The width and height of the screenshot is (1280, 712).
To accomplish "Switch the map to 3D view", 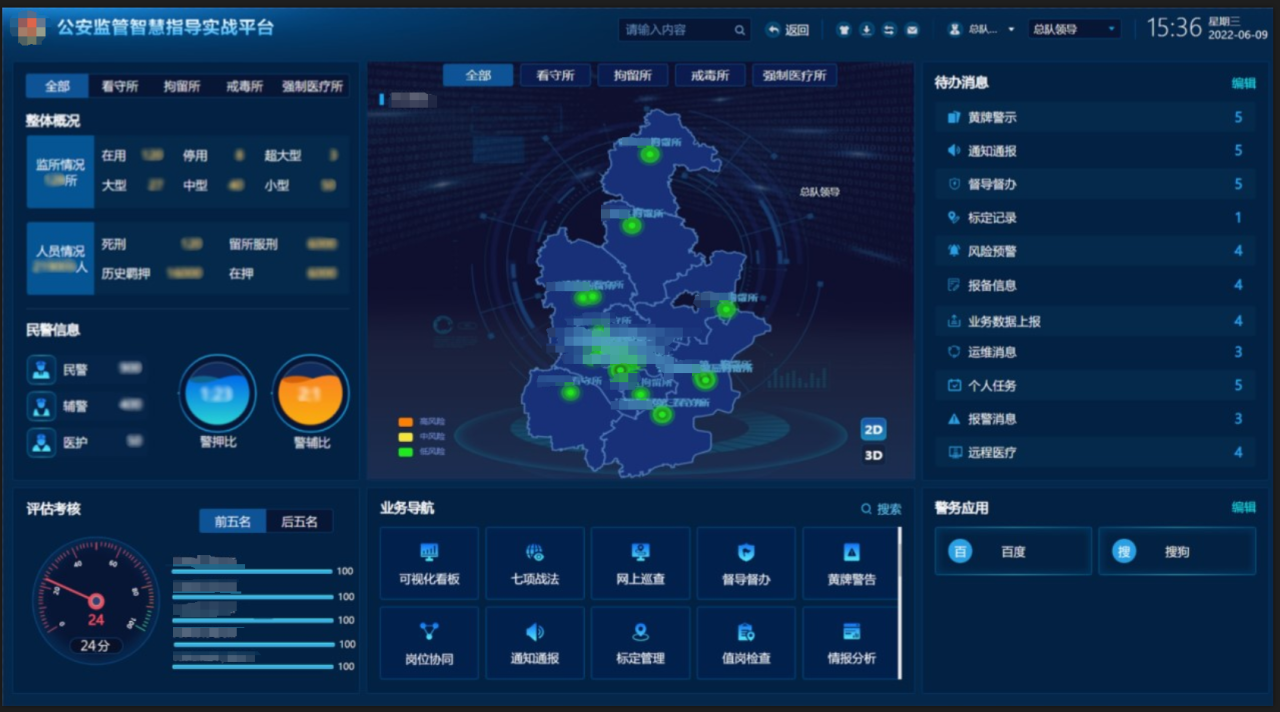I will 873,456.
